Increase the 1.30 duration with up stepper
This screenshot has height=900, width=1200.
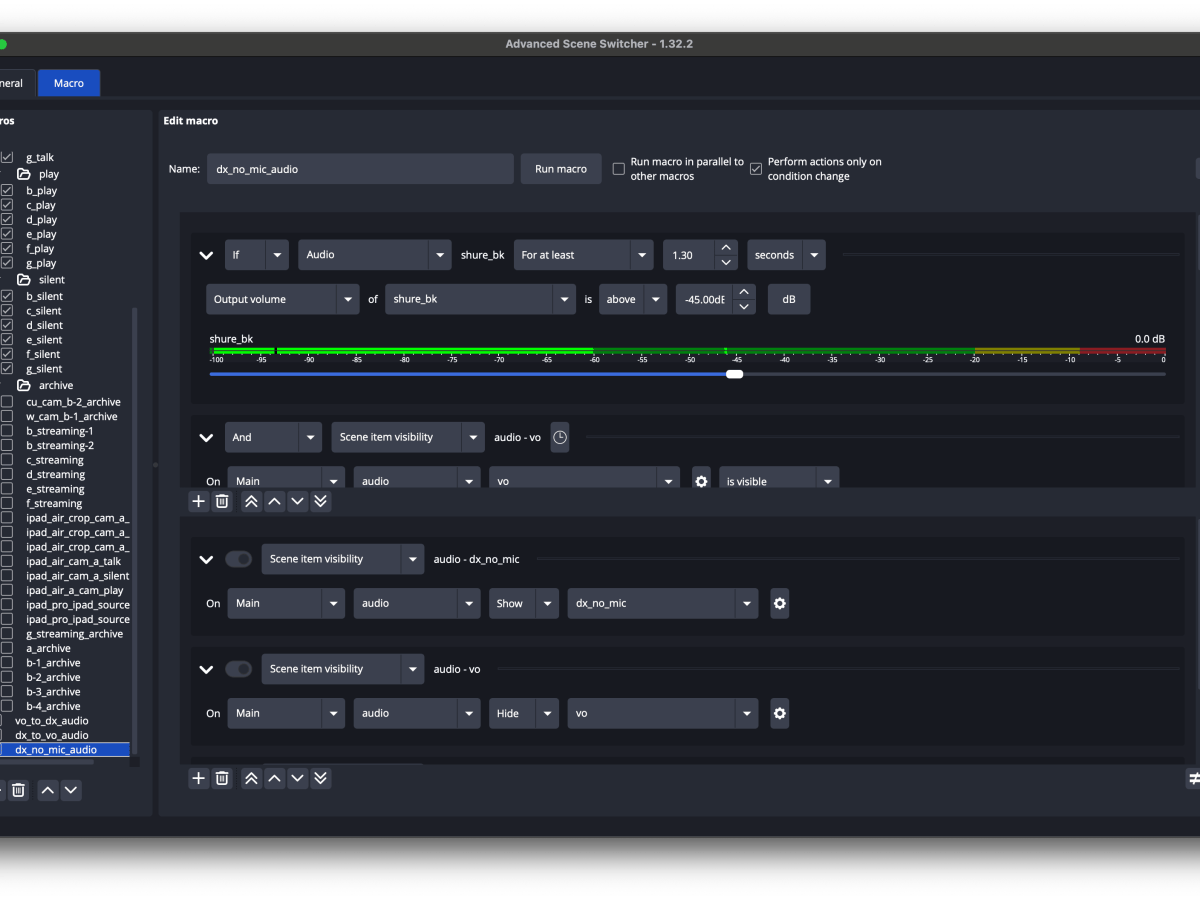pos(727,248)
